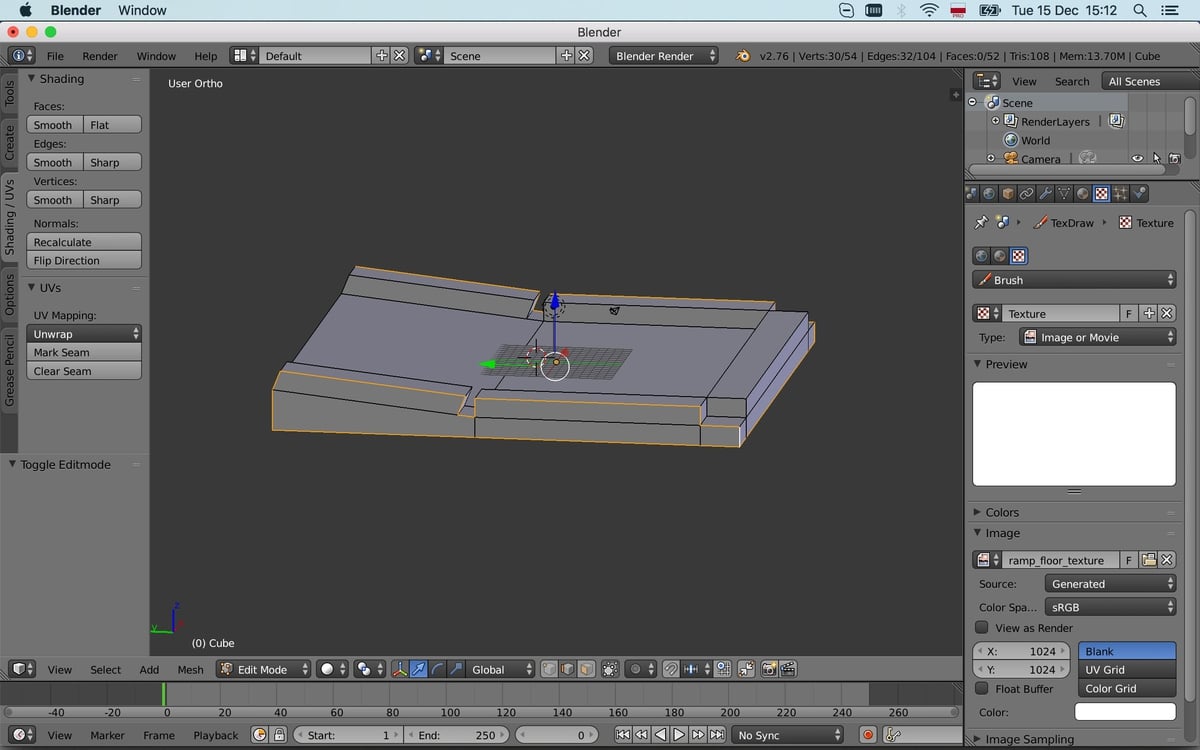Click the Mark Seam button
Image resolution: width=1200 pixels, height=750 pixels.
83,352
